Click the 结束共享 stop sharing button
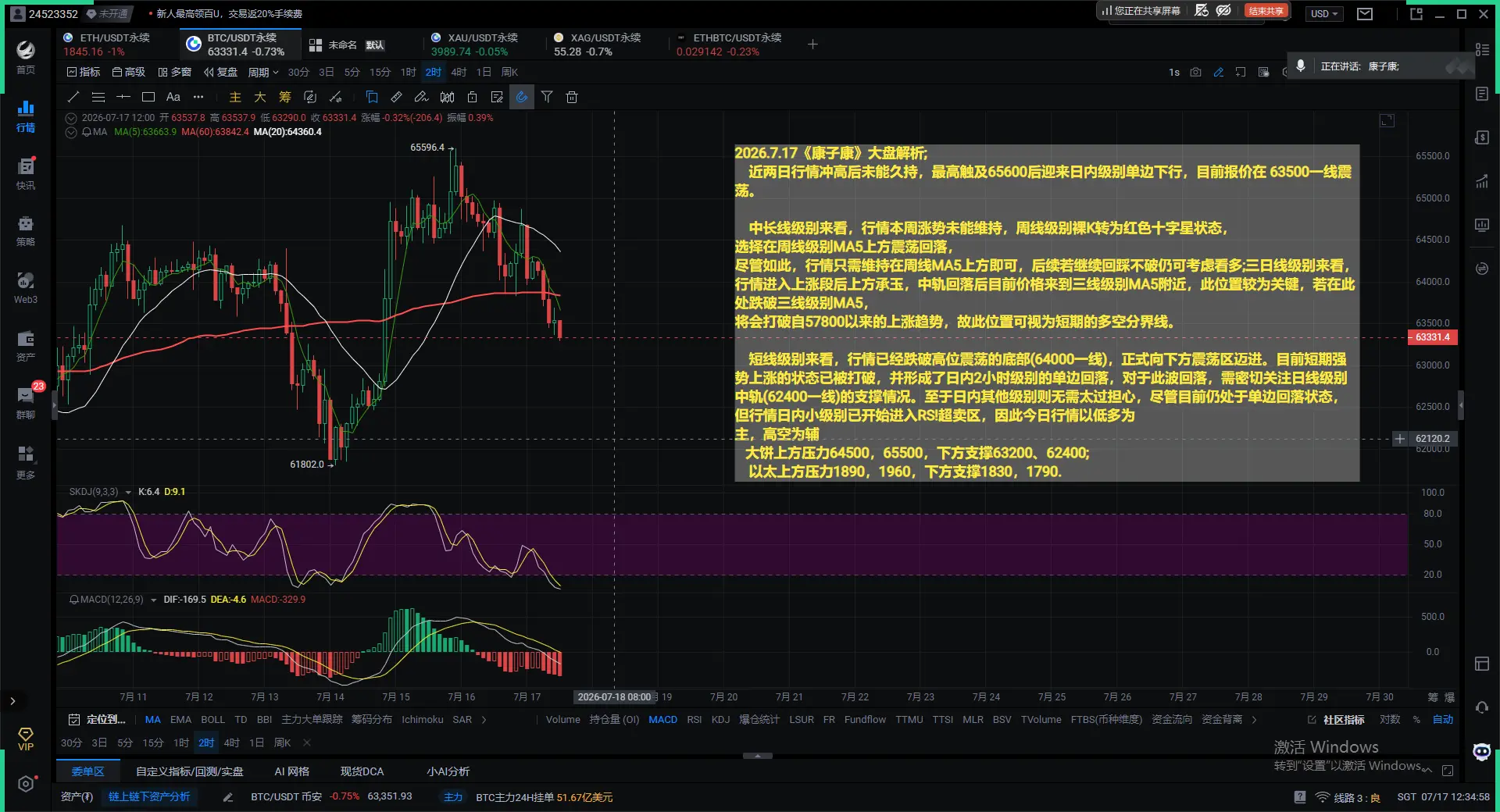This screenshot has height=812, width=1500. pyautogui.click(x=1266, y=11)
